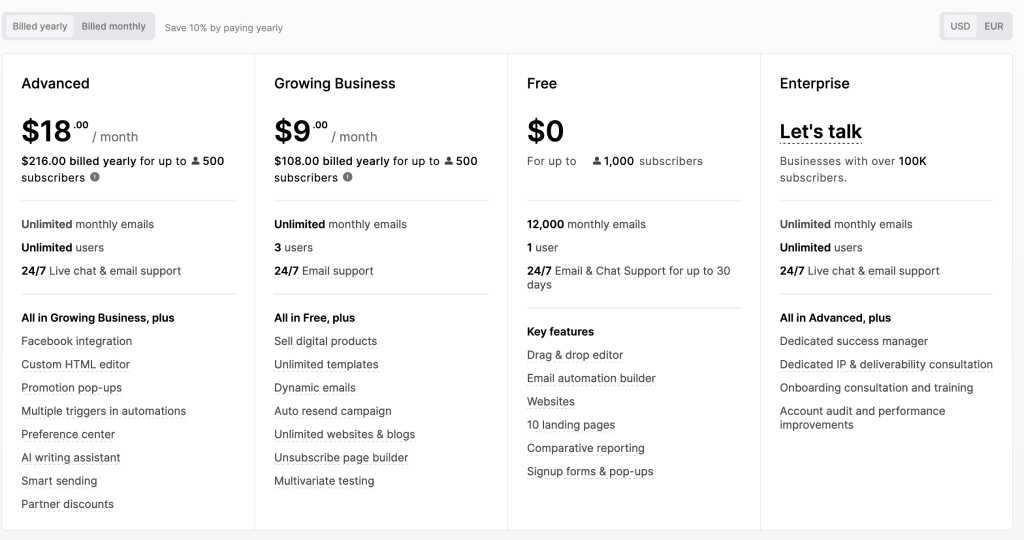Switch to Billed yearly pricing
This screenshot has height=540, width=1024.
[x=40, y=26]
